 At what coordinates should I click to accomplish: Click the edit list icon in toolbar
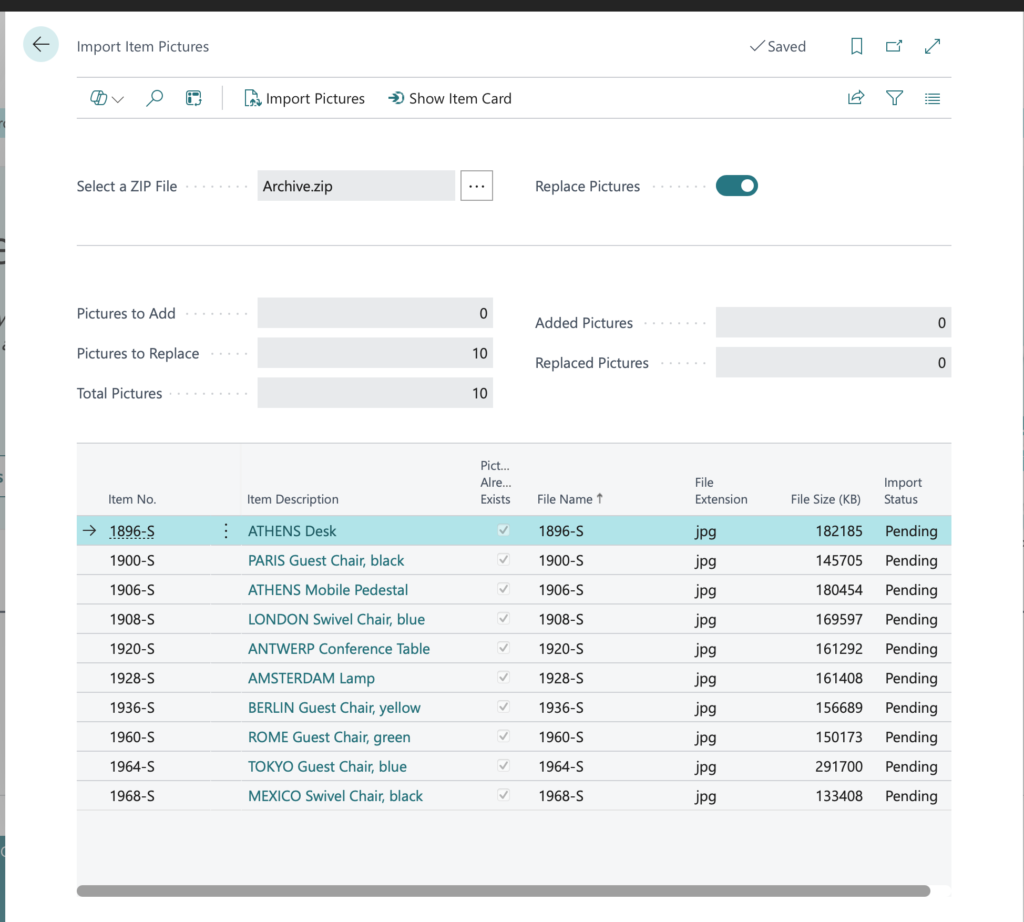pyautogui.click(x=194, y=99)
